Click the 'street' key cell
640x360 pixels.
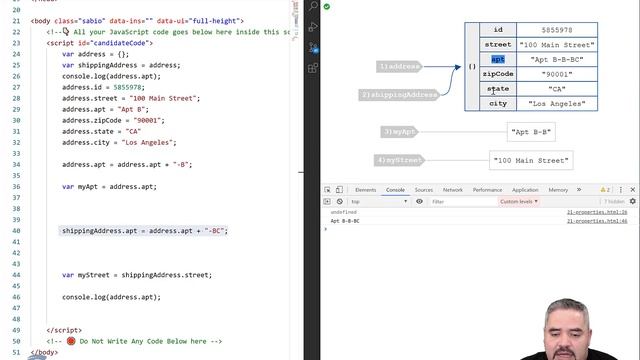point(498,44)
